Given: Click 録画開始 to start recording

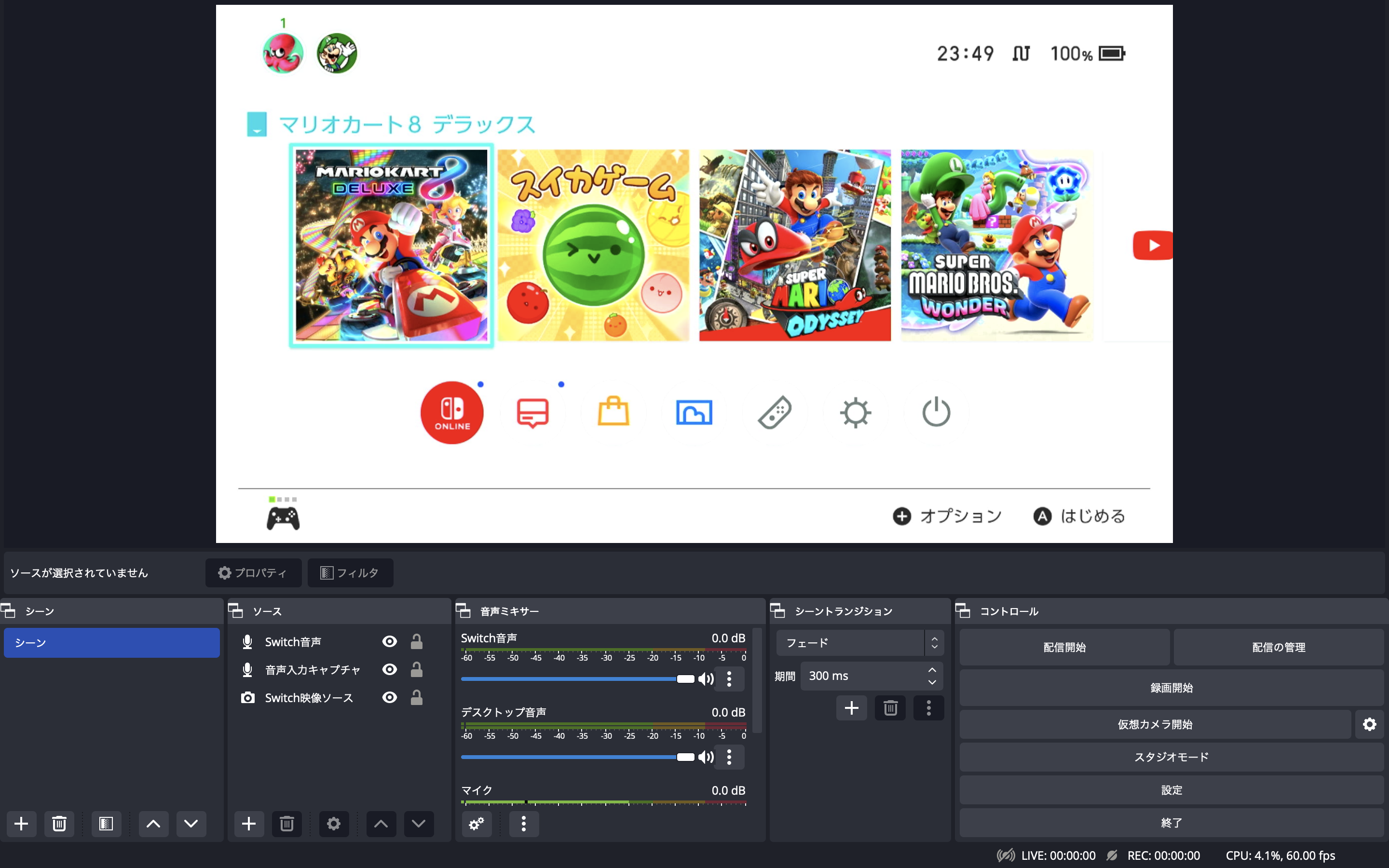Looking at the screenshot, I should tap(1171, 688).
